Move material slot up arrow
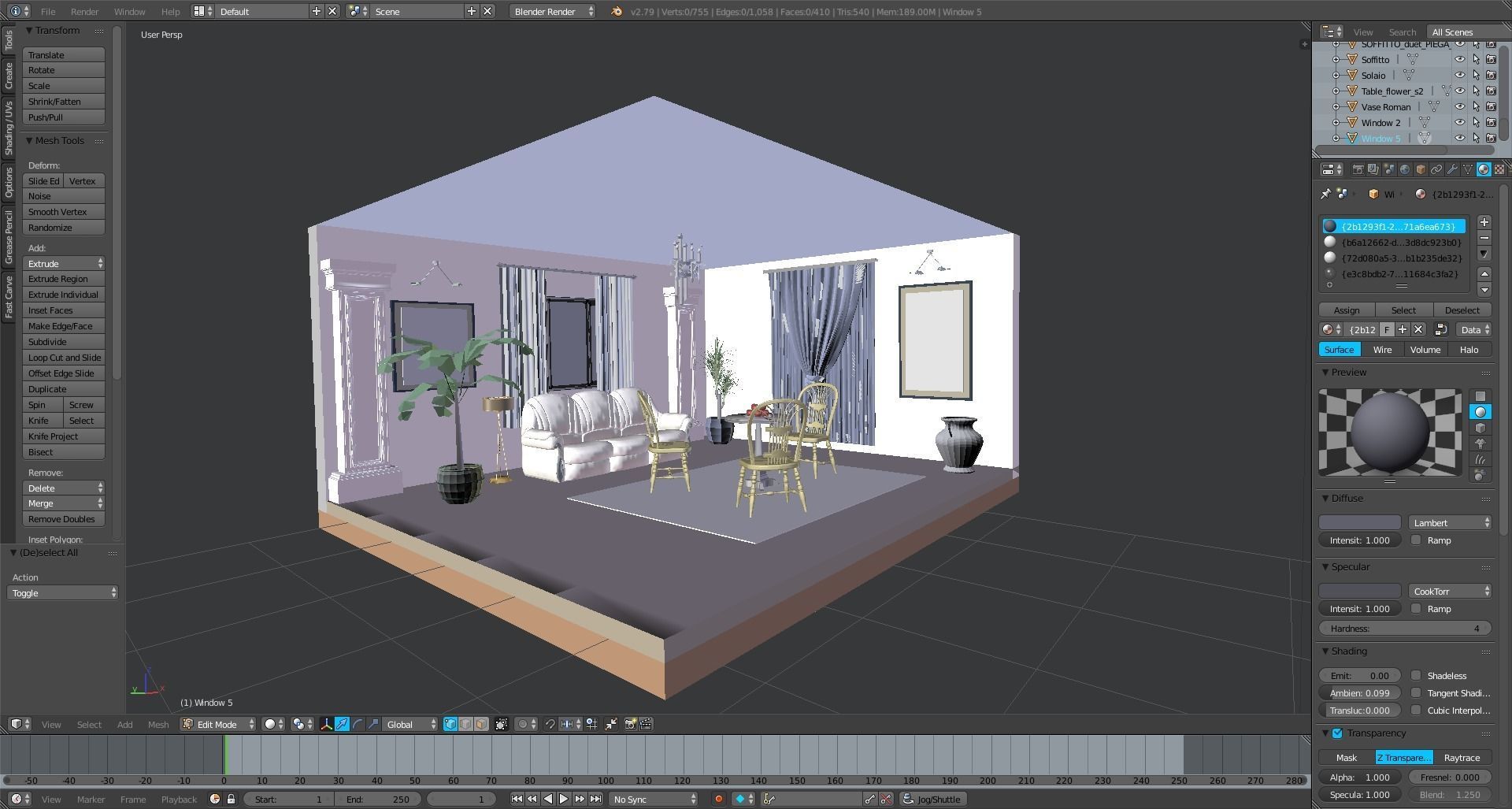Viewport: 1512px width, 809px height. (x=1484, y=274)
